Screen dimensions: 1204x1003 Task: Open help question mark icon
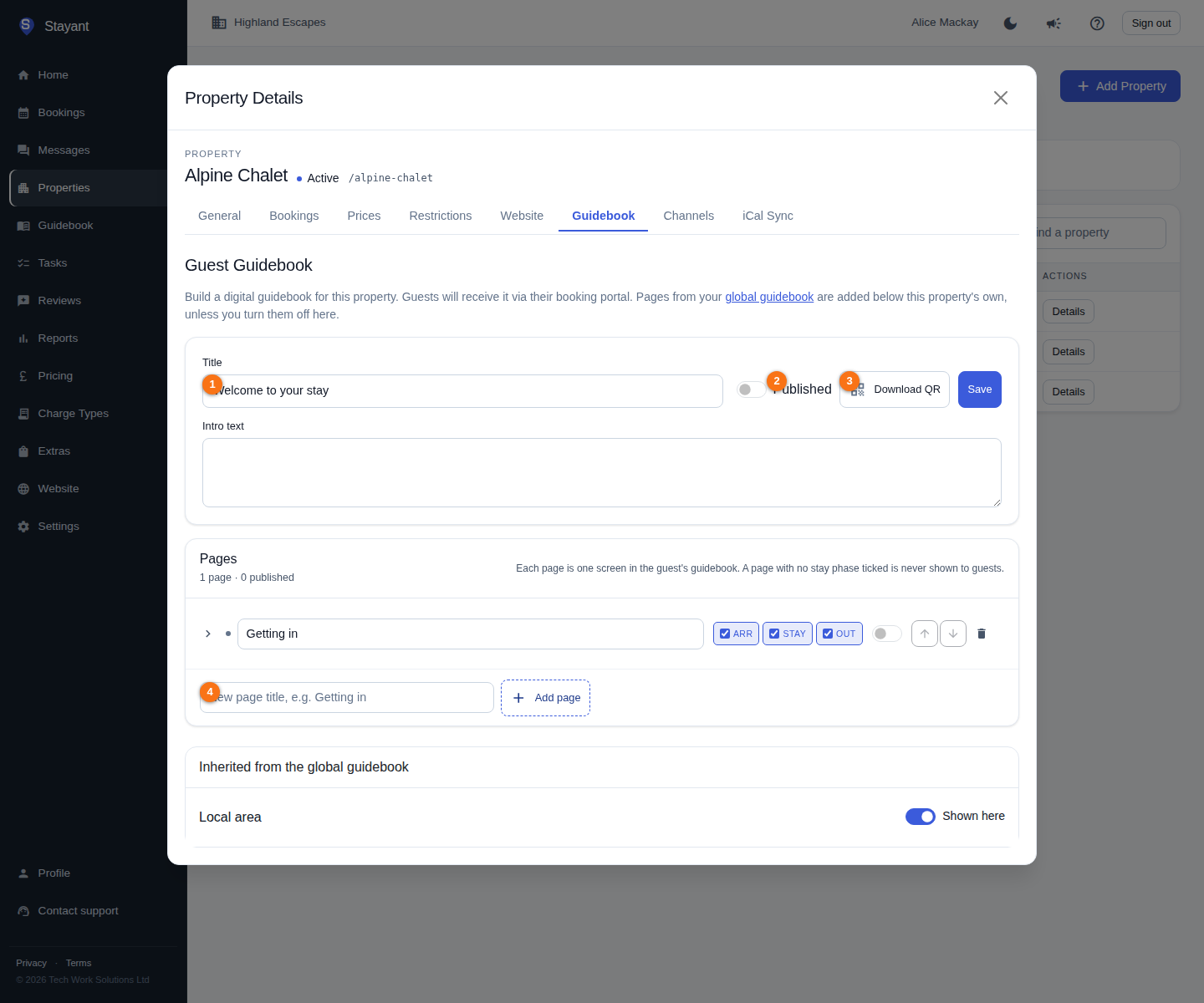[x=1097, y=23]
